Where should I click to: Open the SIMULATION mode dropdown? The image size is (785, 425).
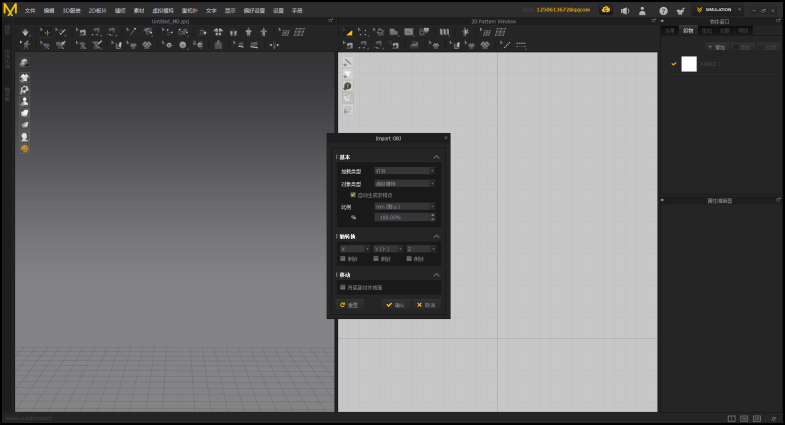pos(719,10)
